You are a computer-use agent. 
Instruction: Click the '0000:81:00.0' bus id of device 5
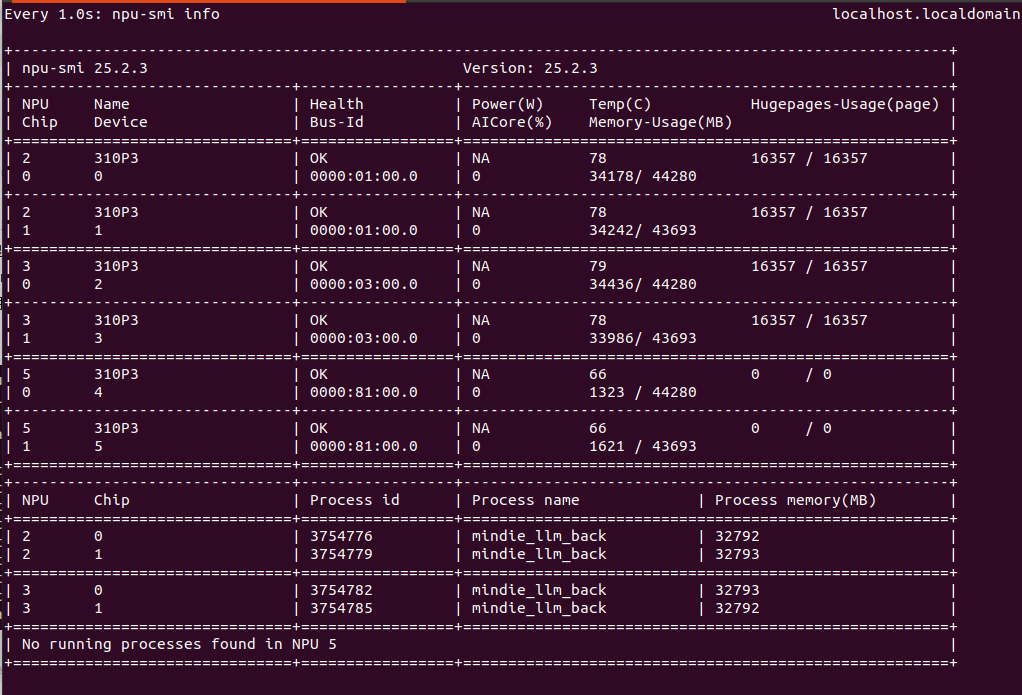[364, 447]
